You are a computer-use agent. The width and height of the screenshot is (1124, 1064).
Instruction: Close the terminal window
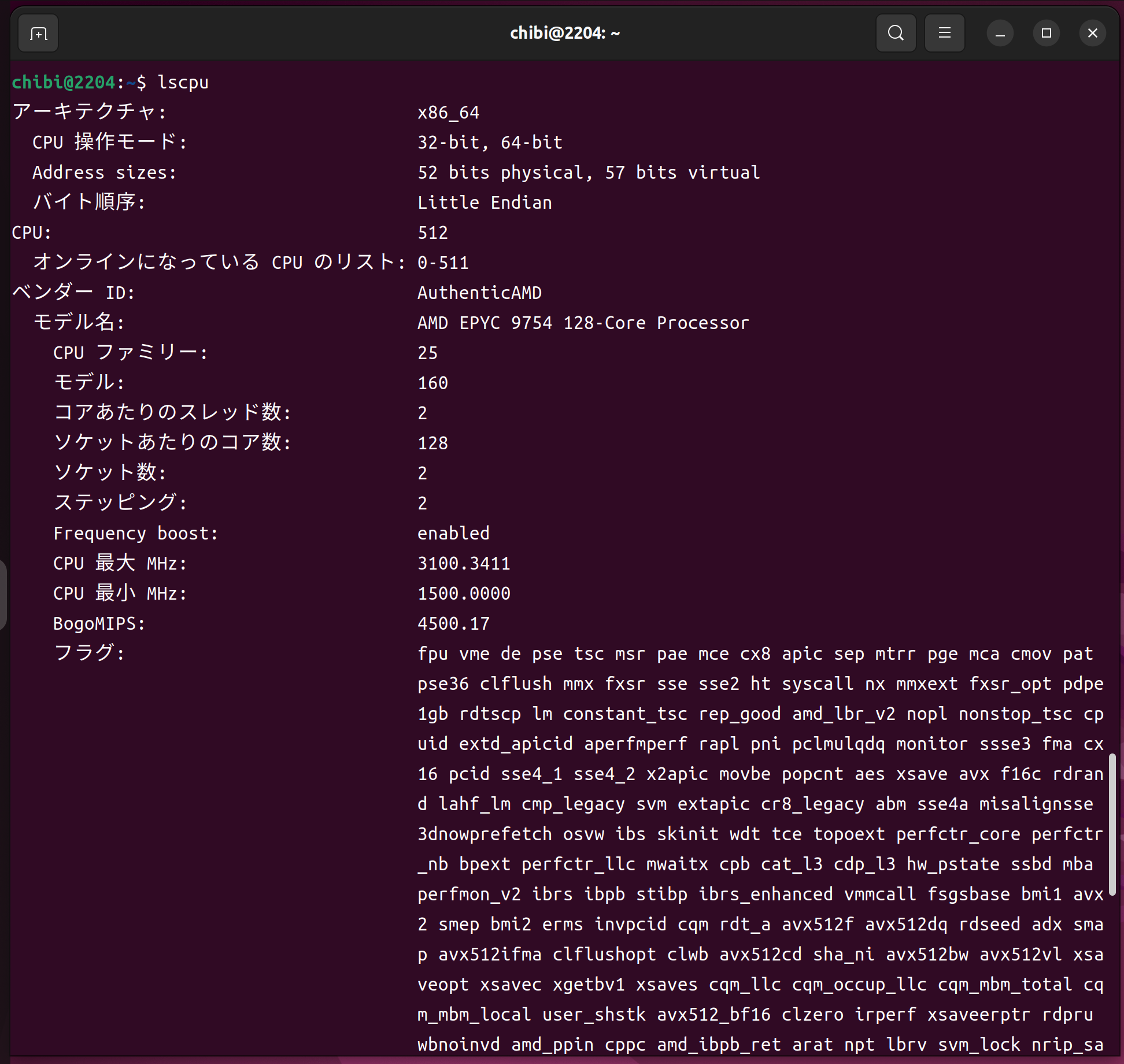pyautogui.click(x=1092, y=33)
